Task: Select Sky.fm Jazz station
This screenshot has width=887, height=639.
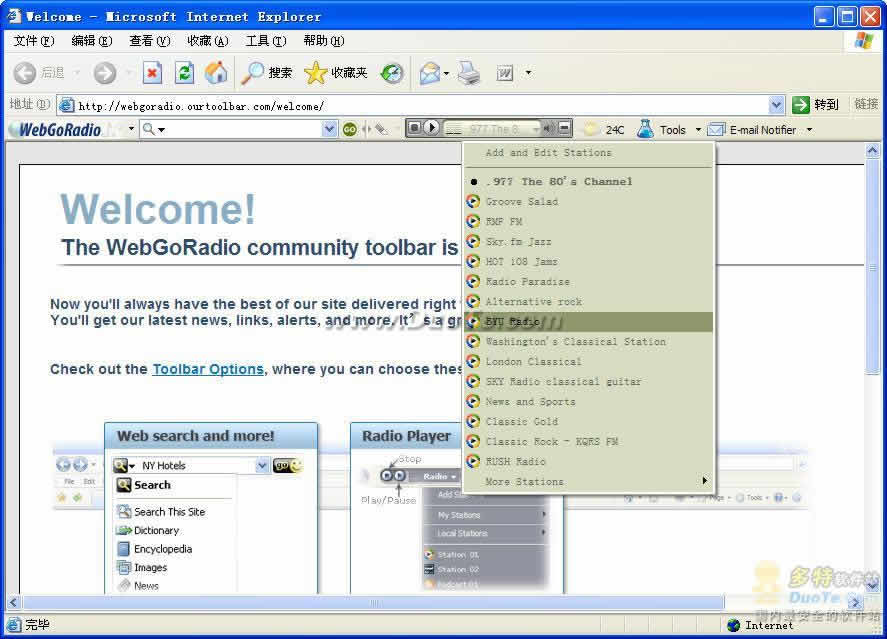Action: [588, 241]
